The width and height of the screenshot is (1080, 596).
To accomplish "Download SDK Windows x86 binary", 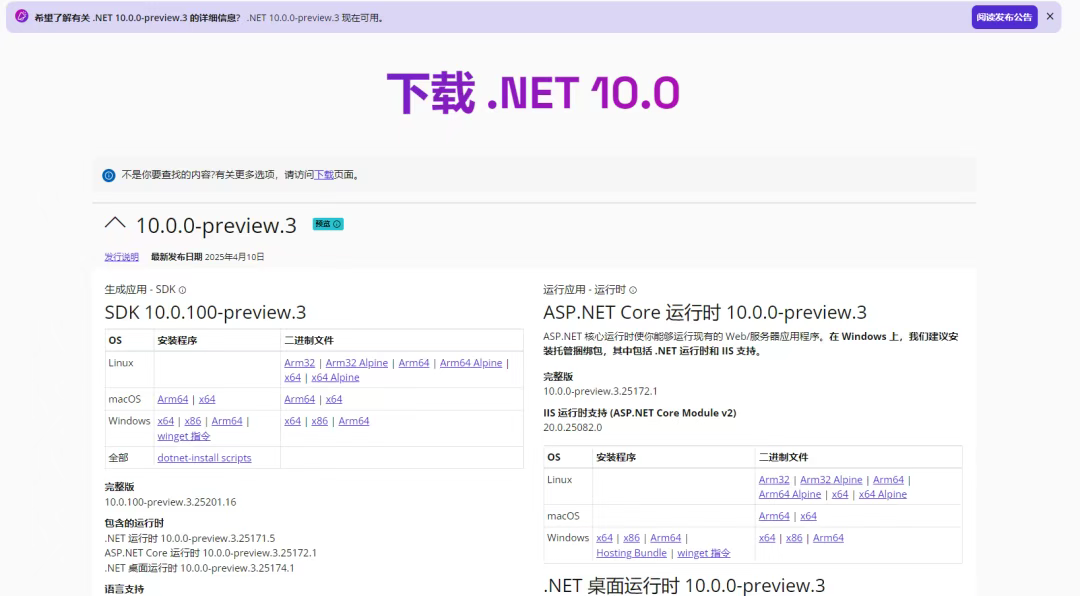I will click(320, 421).
